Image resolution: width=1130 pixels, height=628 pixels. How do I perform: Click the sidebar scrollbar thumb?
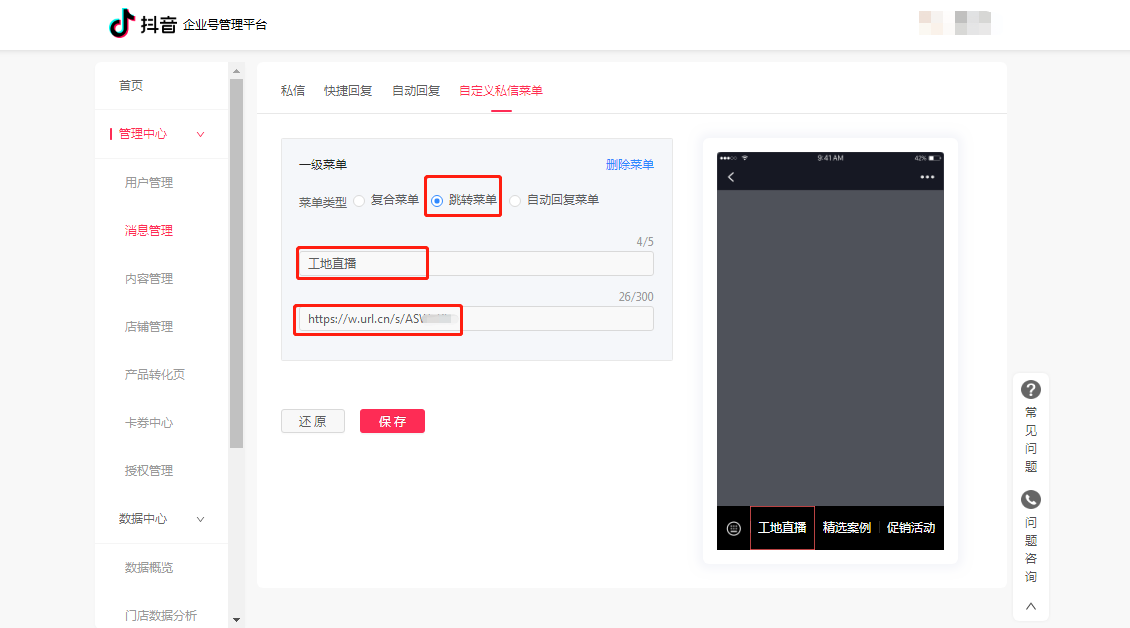tap(236, 263)
